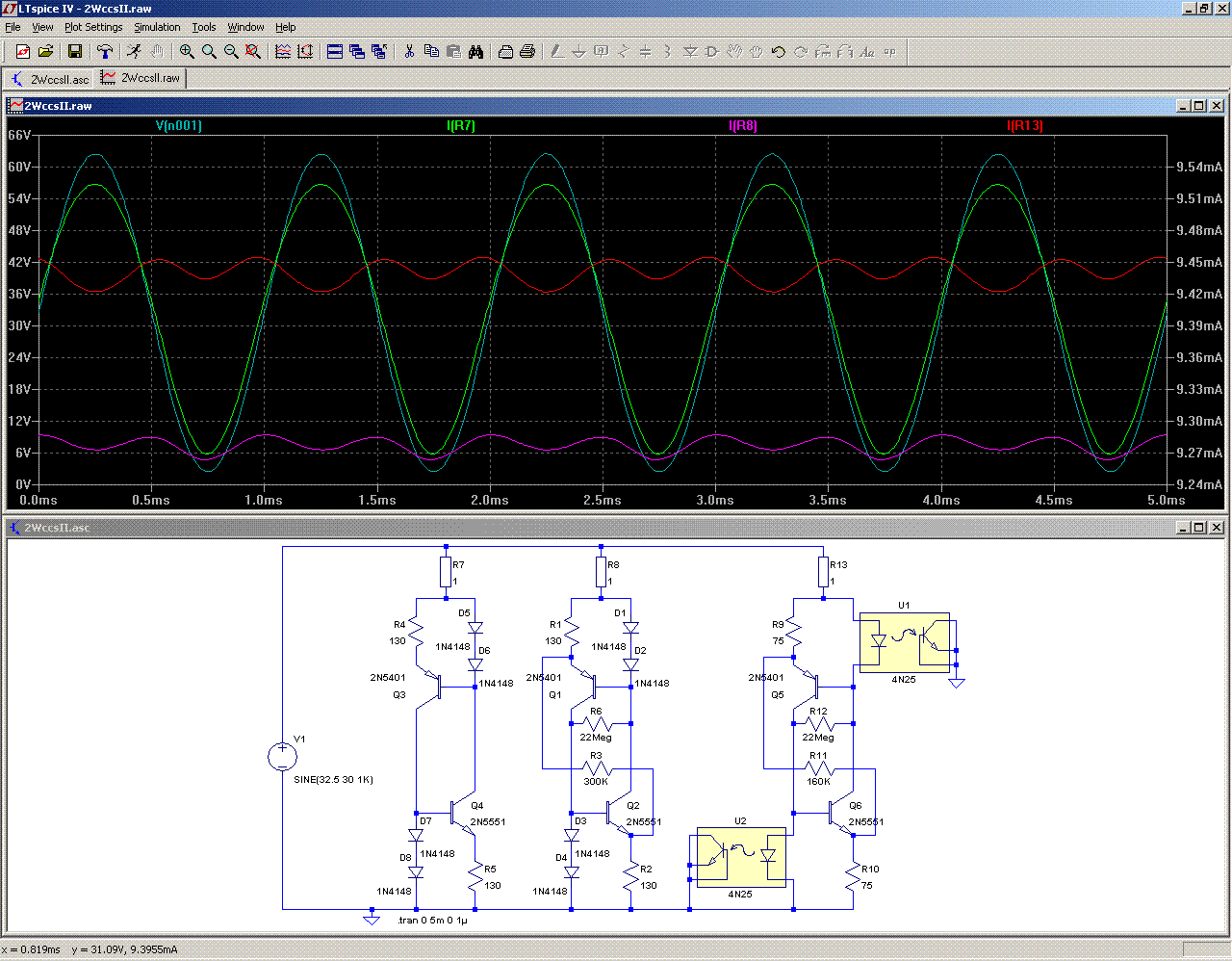
Task: Click the Find binoculars icon
Action: pos(475,52)
